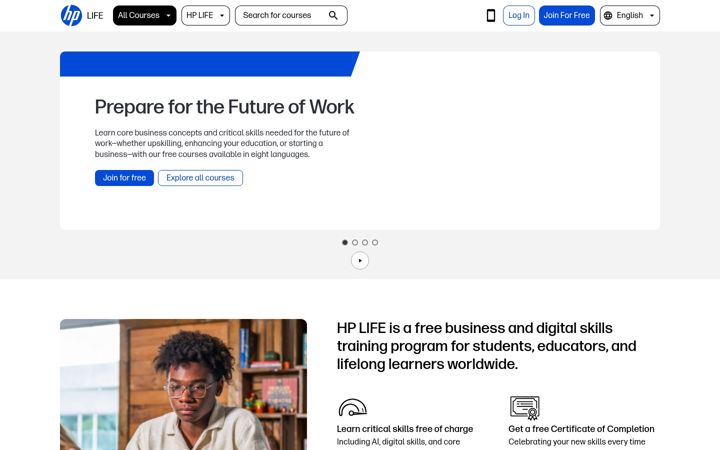The image size is (720, 450).
Task: Click the mobile phone app icon
Action: 491,16
